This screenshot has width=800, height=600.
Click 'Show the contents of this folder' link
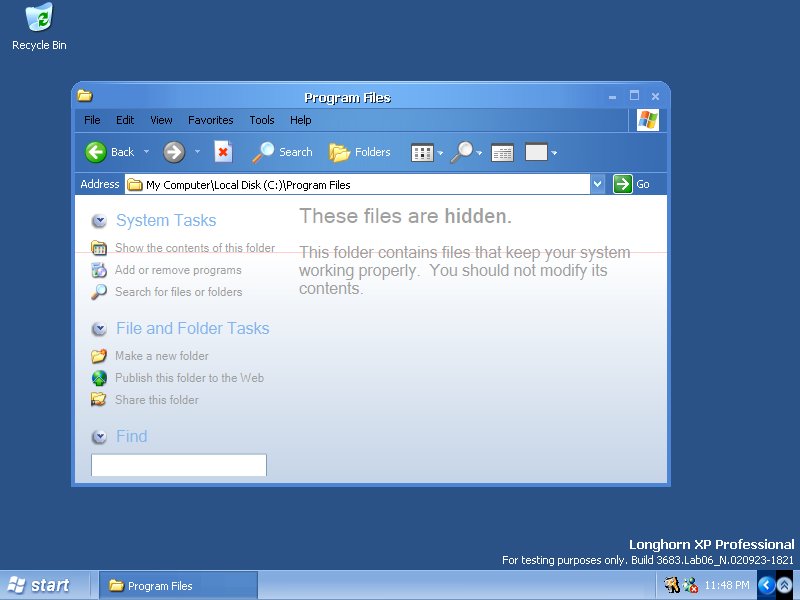194,248
